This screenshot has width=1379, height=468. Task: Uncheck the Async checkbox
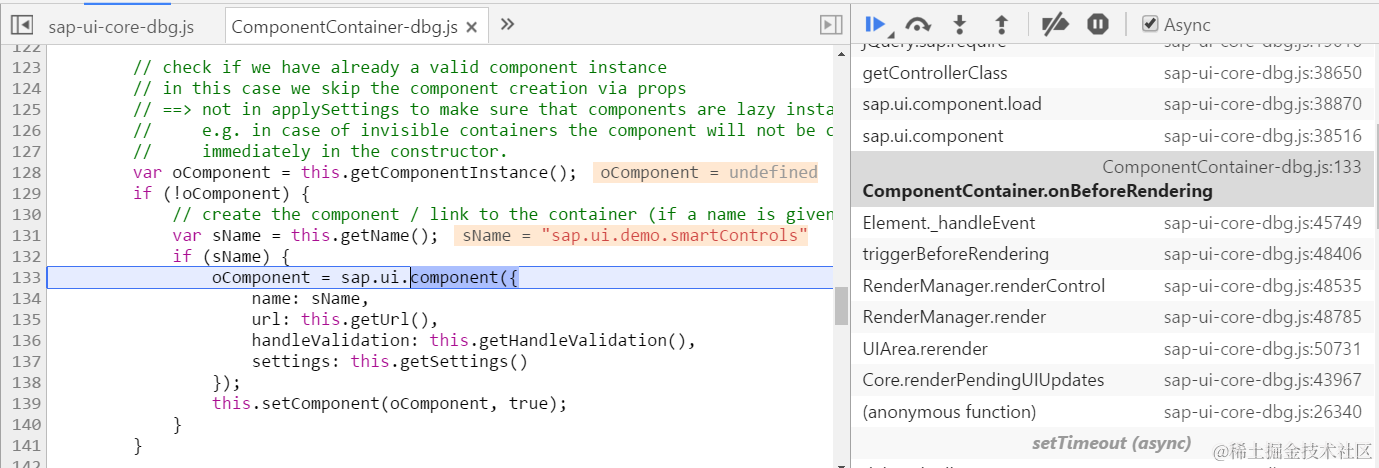[x=1150, y=24]
